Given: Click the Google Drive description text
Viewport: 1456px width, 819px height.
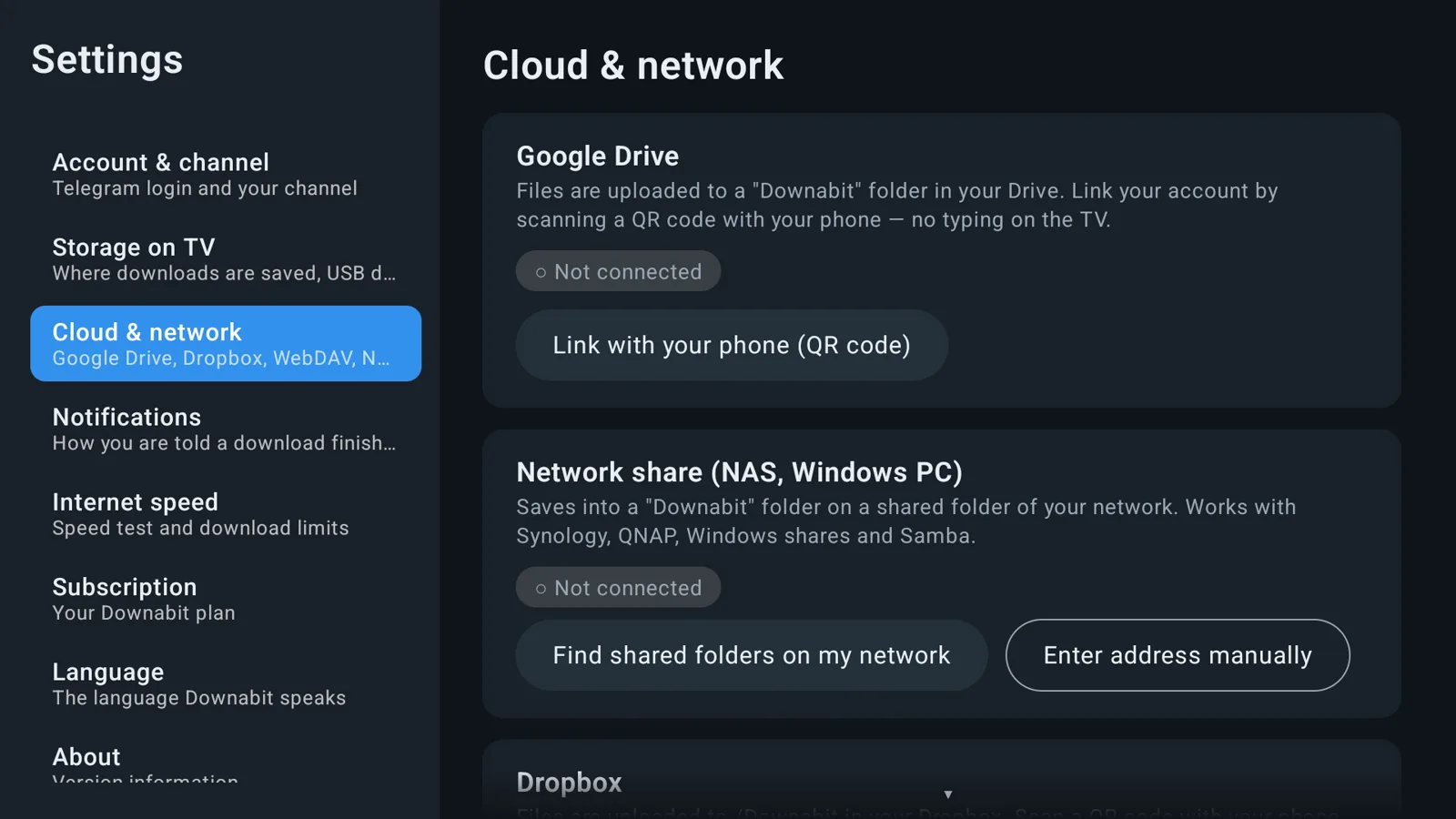Looking at the screenshot, I should pos(897,205).
